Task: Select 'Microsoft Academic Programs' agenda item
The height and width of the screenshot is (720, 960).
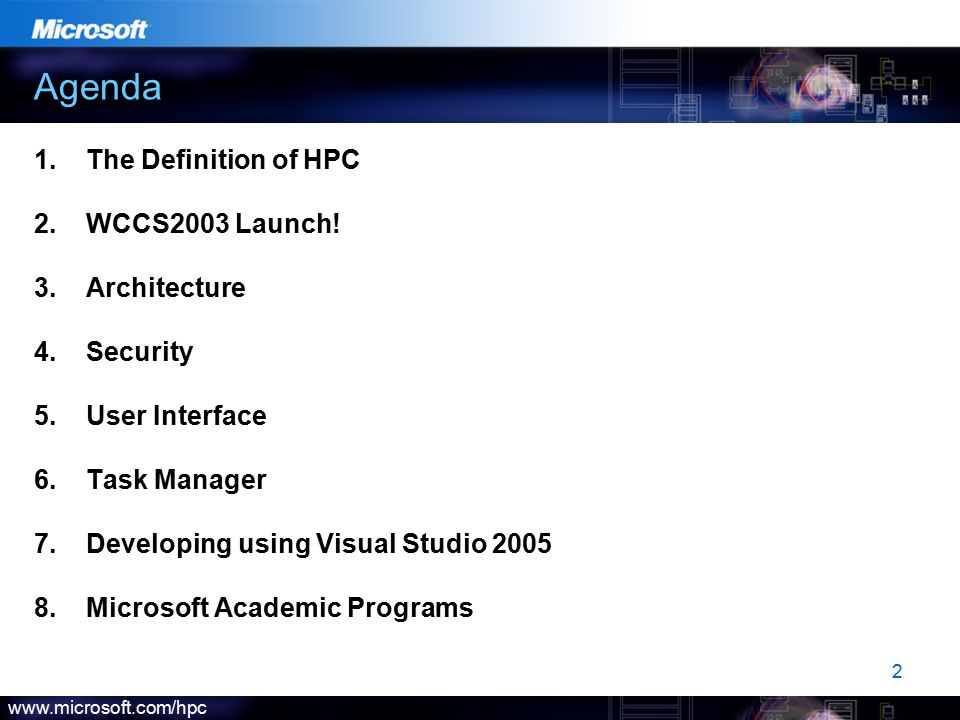Action: point(280,608)
